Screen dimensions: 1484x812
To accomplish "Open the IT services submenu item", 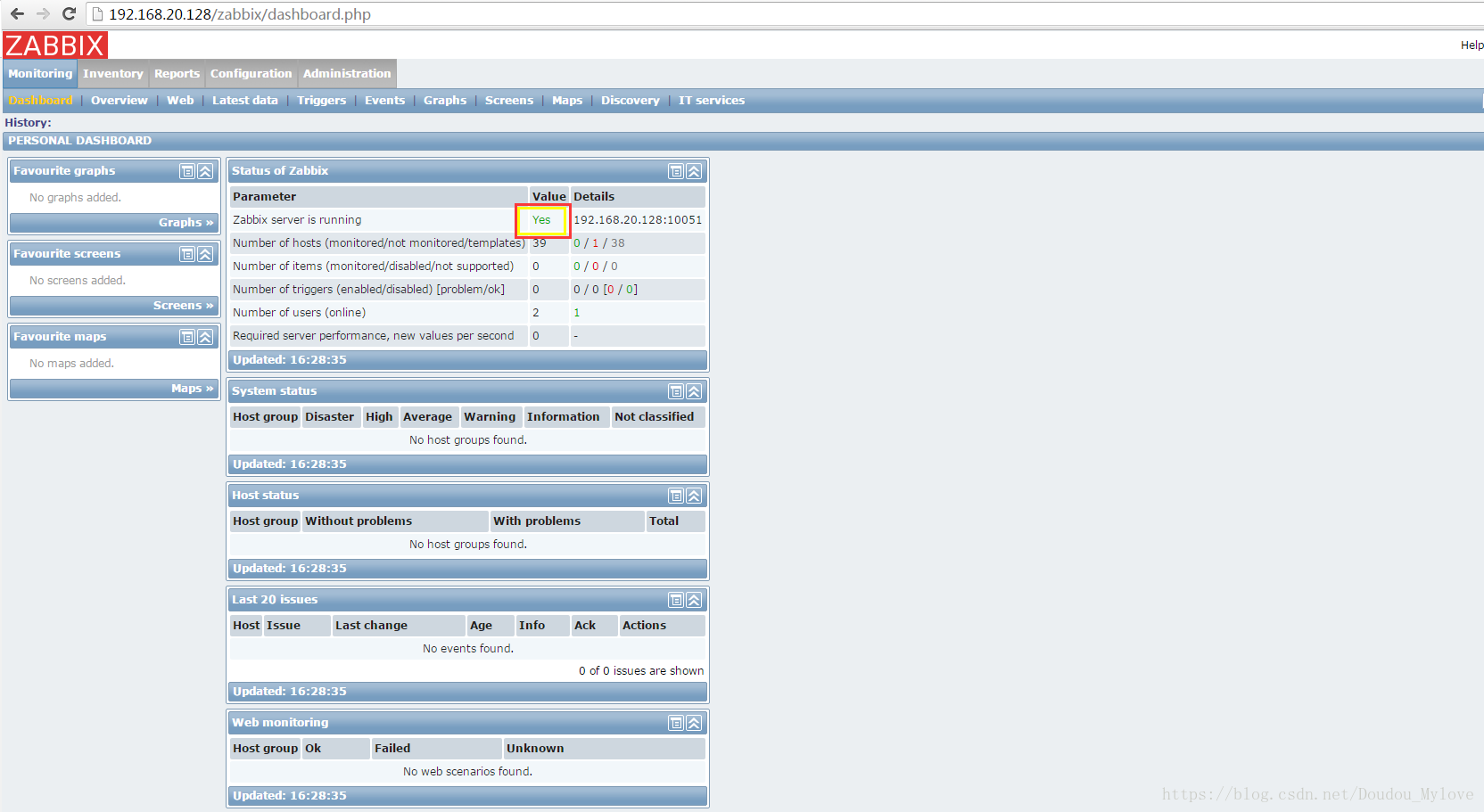I will point(712,101).
